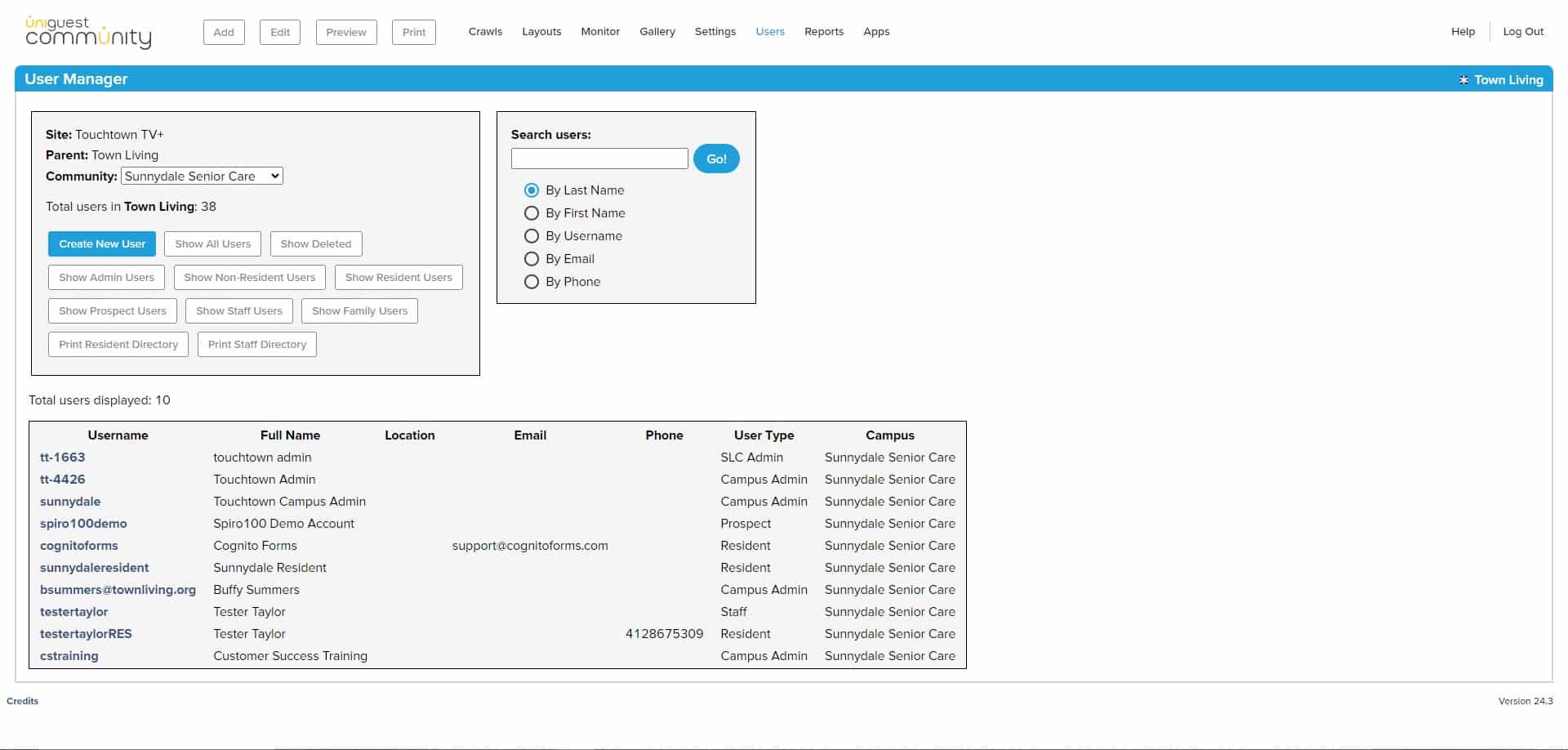
Task: Open user testertaylorRES
Action: coord(86,634)
